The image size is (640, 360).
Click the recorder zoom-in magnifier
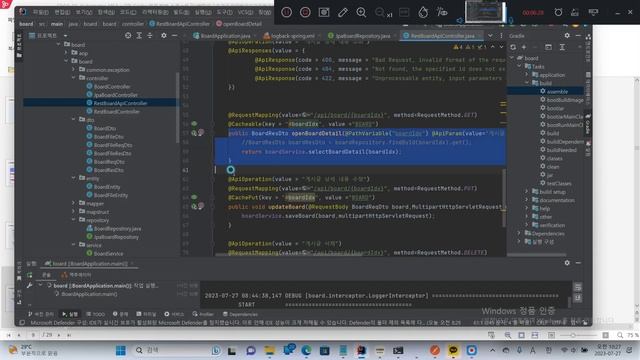[361, 12]
